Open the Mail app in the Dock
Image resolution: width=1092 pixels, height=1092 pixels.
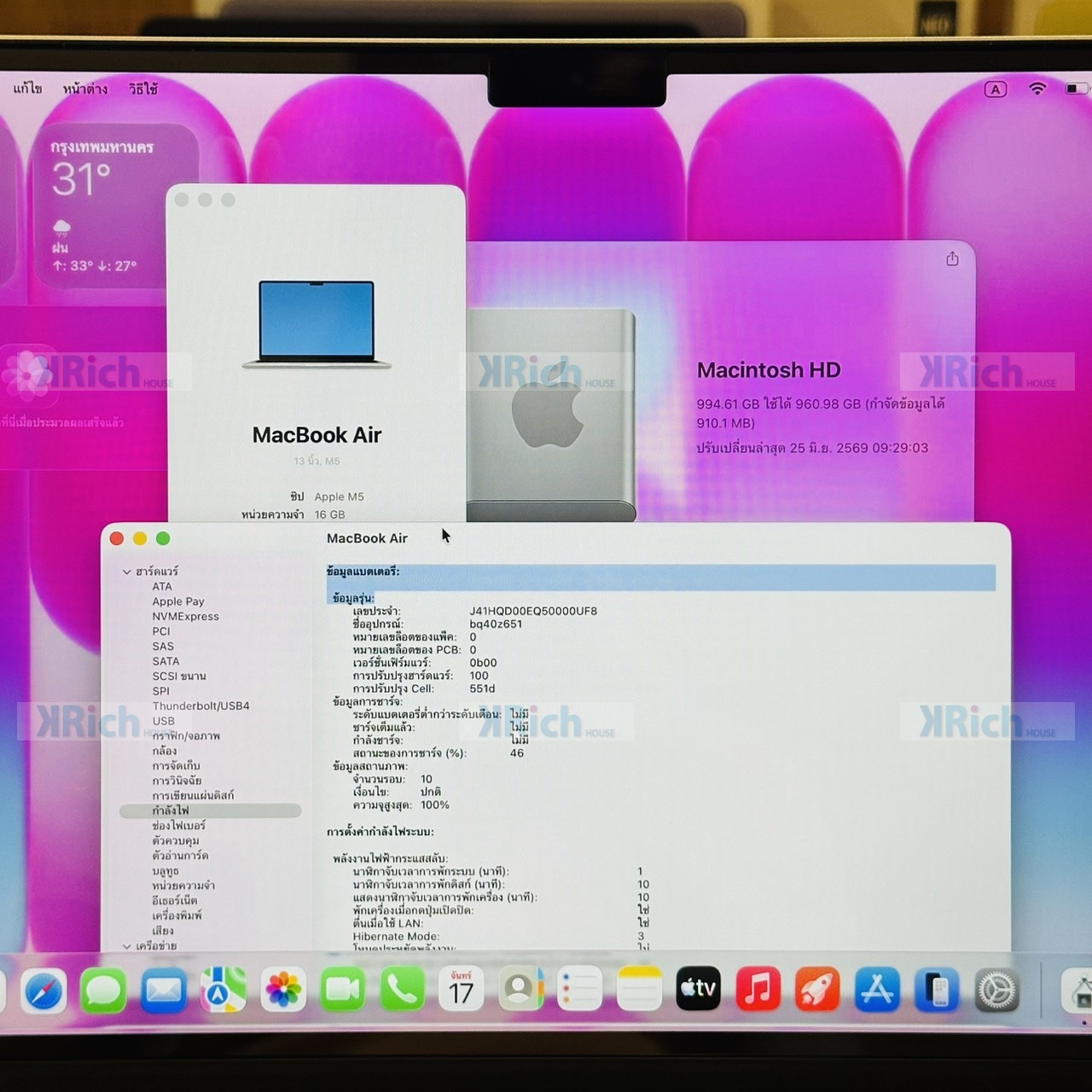pyautogui.click(x=163, y=990)
